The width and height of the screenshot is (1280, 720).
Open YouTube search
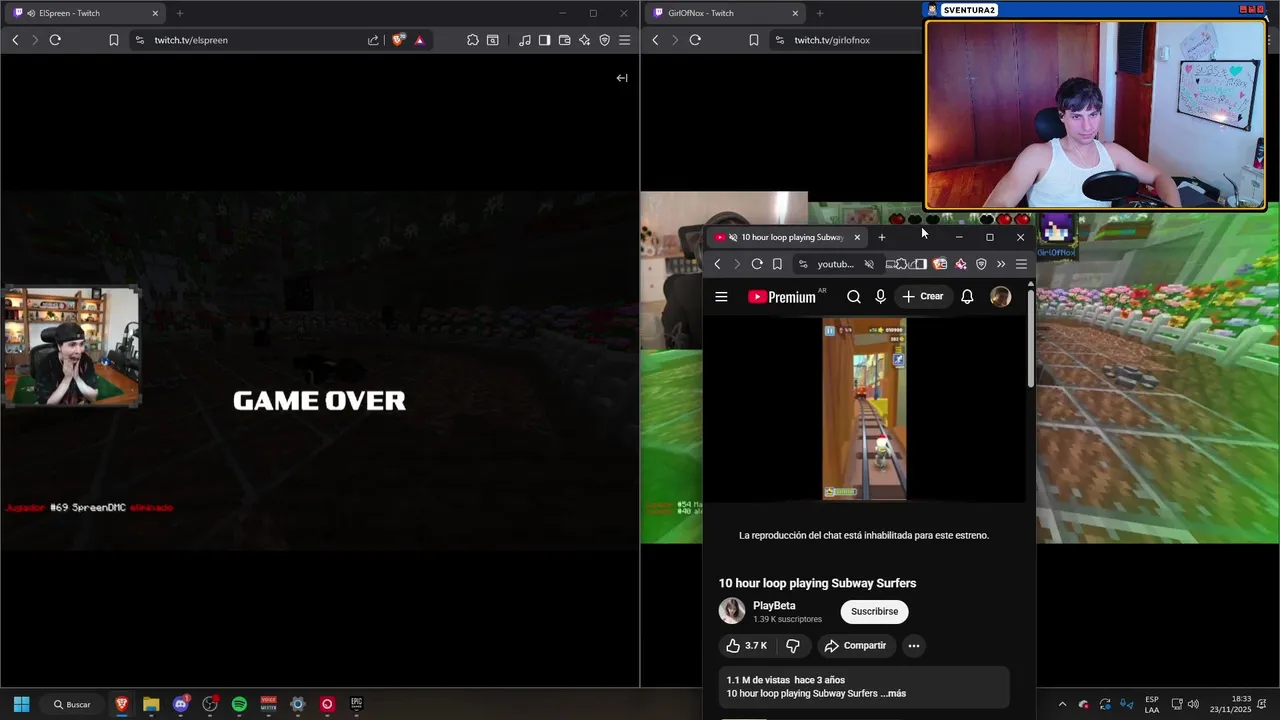pos(854,296)
